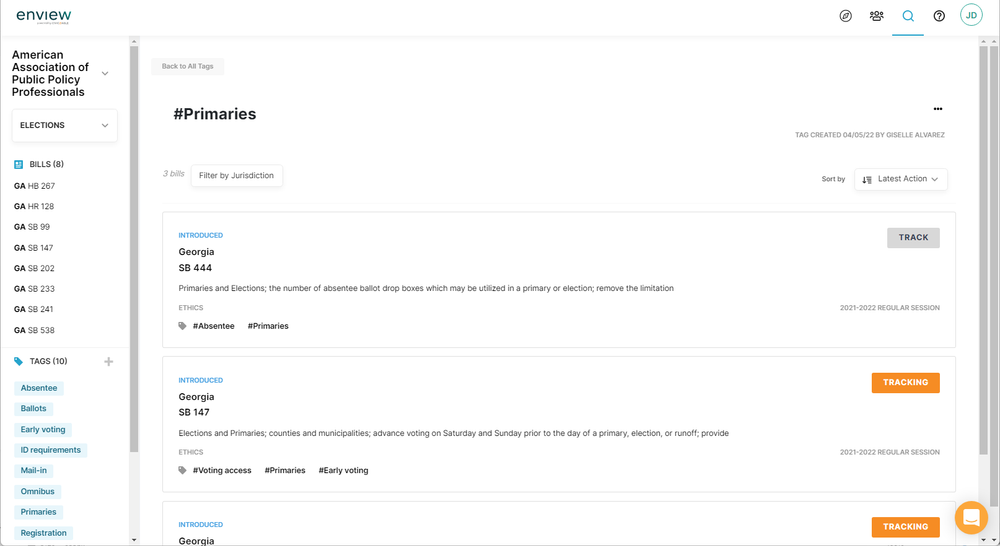The width and height of the screenshot is (1000, 546).
Task: Open the orange chat support bubble
Action: coord(971,517)
